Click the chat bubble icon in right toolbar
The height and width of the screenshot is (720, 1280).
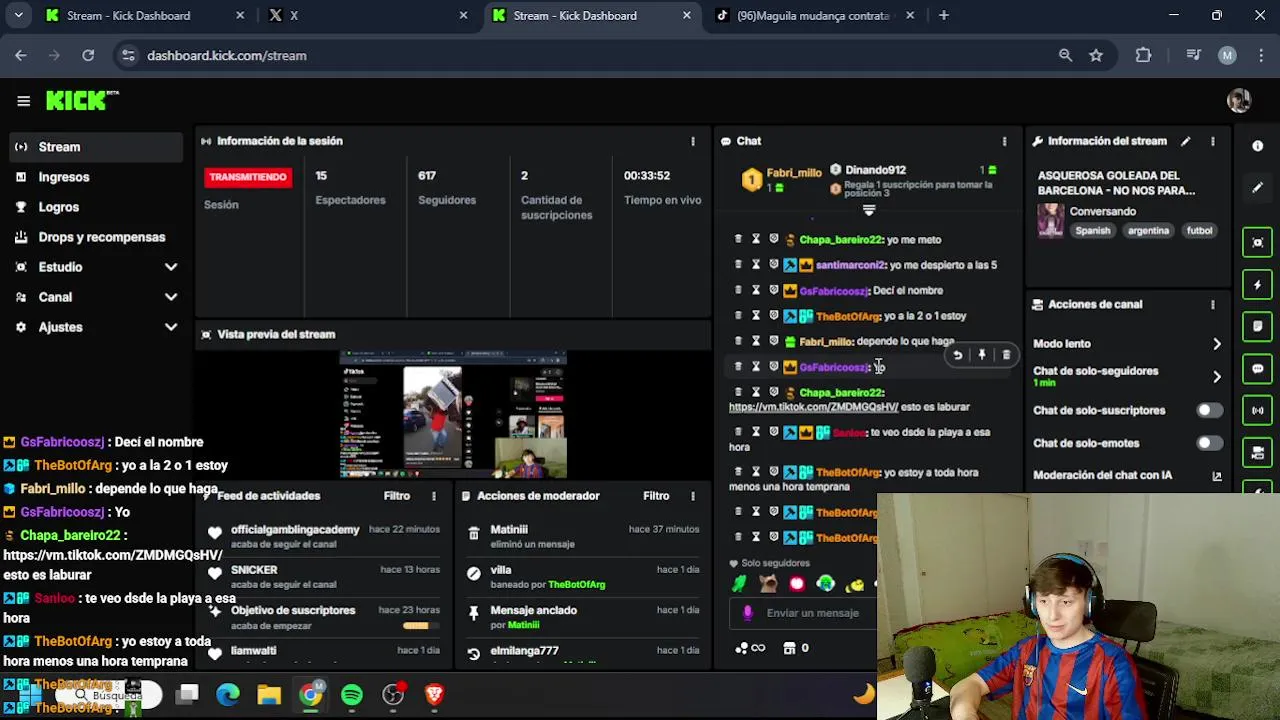click(1258, 368)
